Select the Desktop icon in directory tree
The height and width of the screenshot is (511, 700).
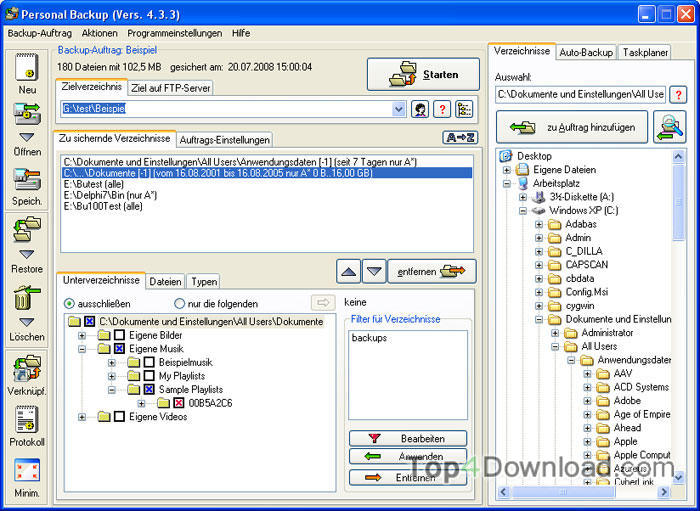(x=506, y=156)
